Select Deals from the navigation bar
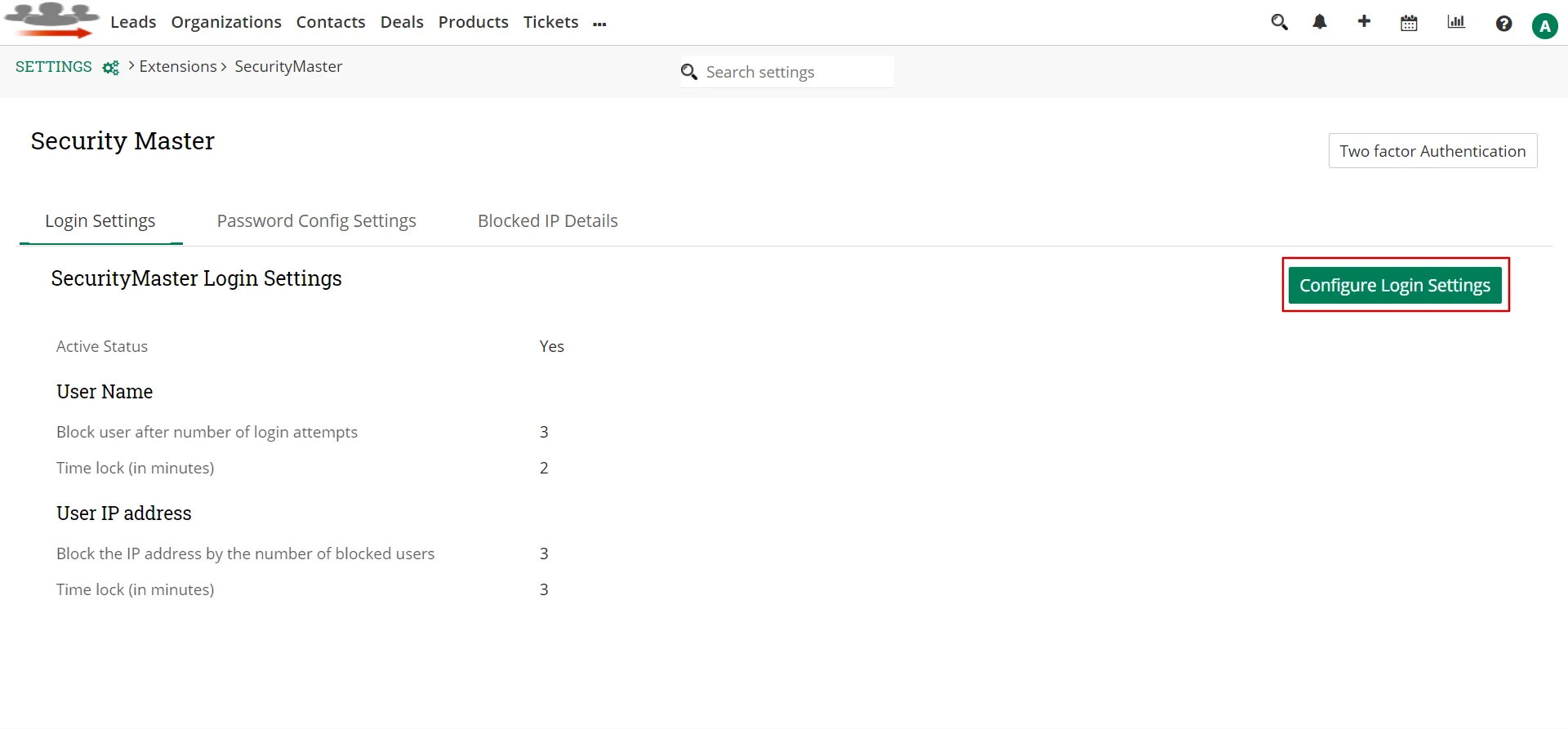 tap(402, 22)
